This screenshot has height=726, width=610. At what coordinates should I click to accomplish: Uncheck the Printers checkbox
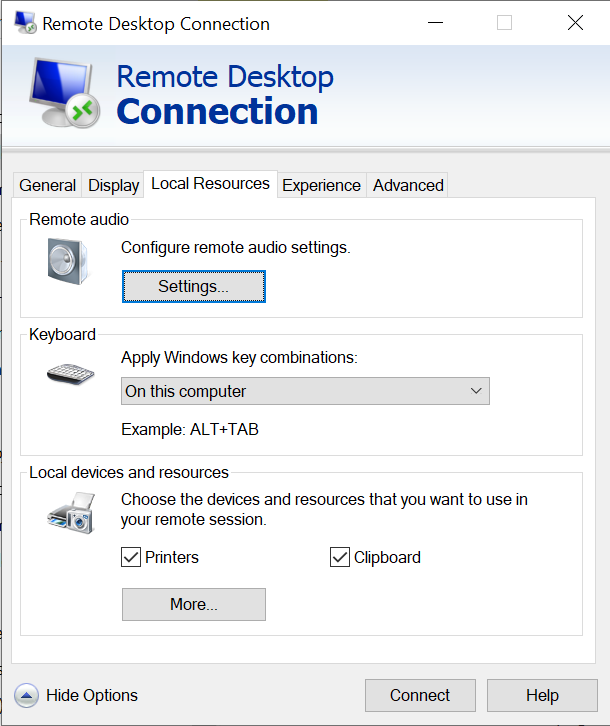[131, 557]
